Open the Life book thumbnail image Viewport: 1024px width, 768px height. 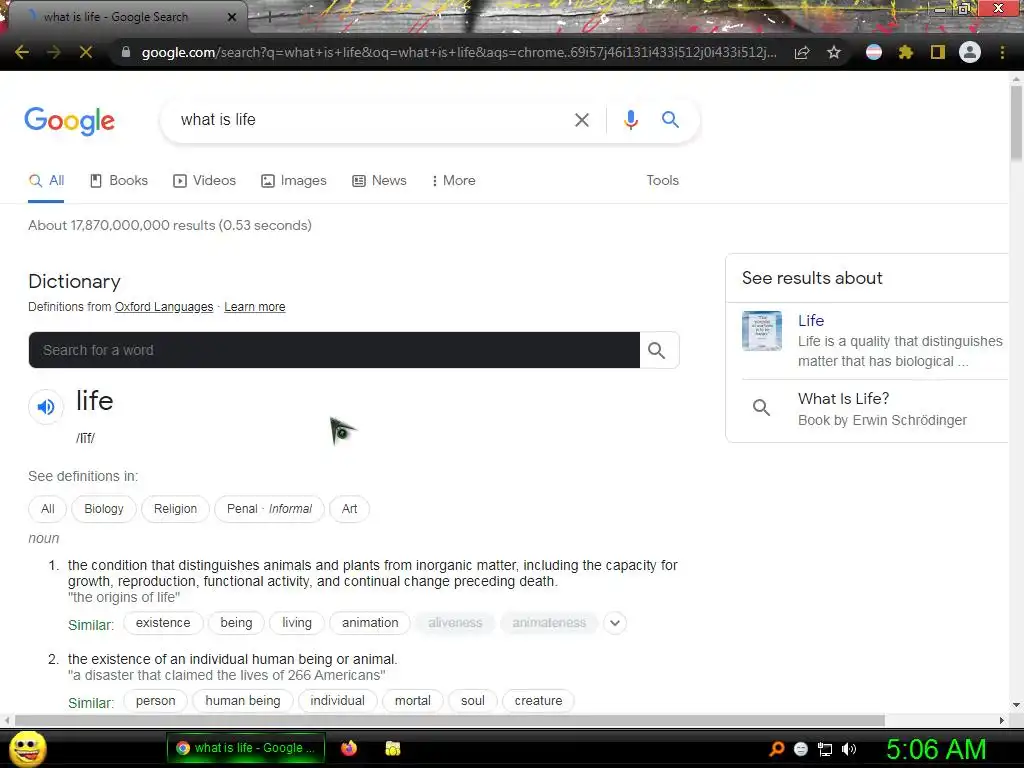point(761,331)
